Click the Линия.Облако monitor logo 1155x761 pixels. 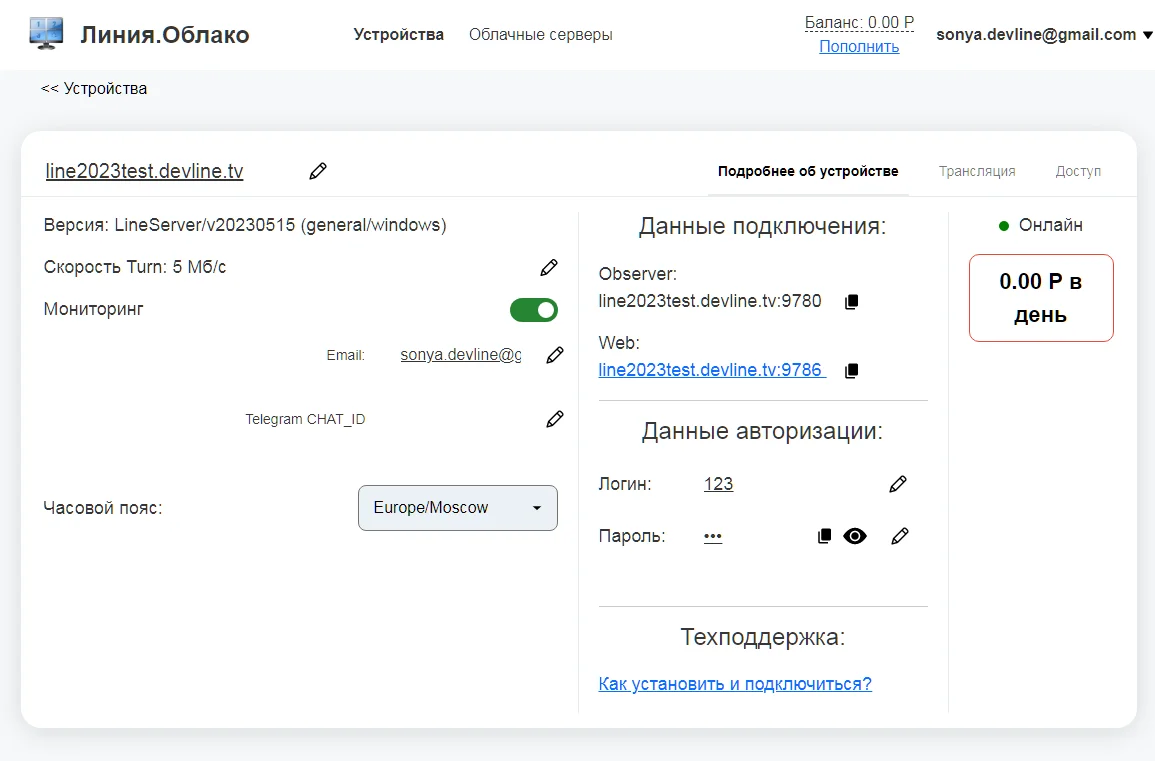tap(46, 35)
